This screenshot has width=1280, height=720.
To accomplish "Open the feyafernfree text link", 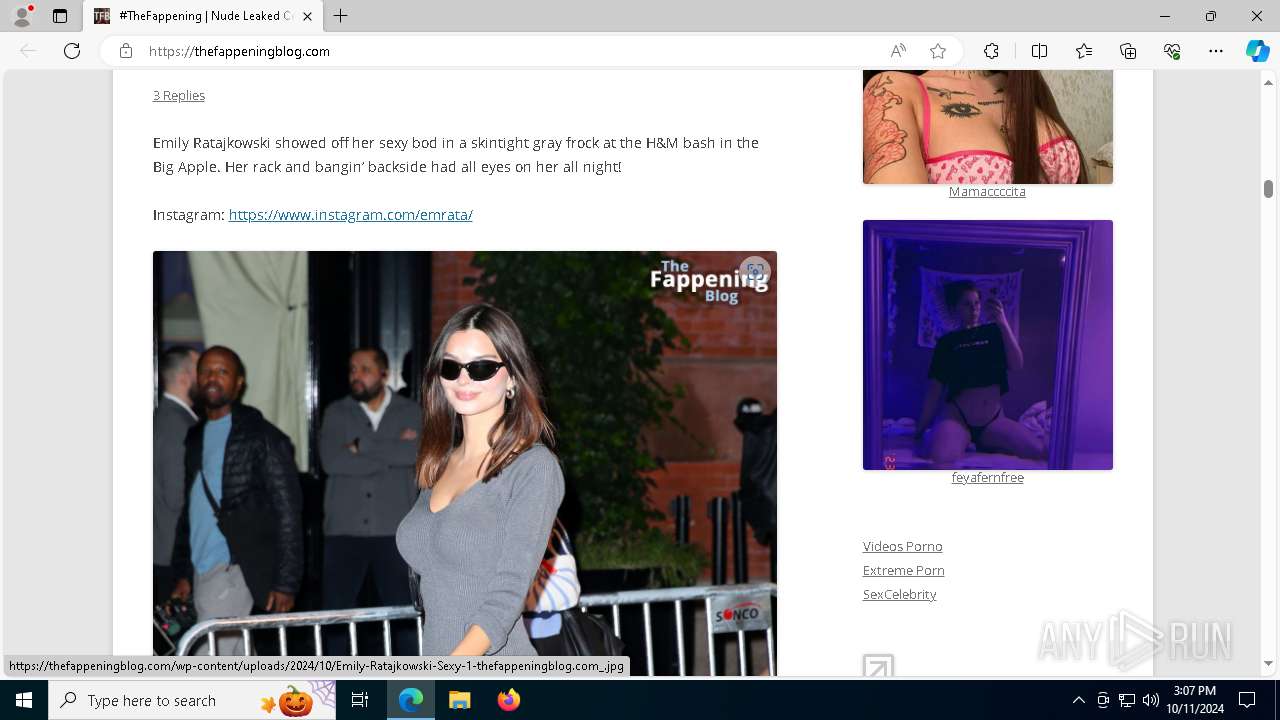I will point(987,478).
